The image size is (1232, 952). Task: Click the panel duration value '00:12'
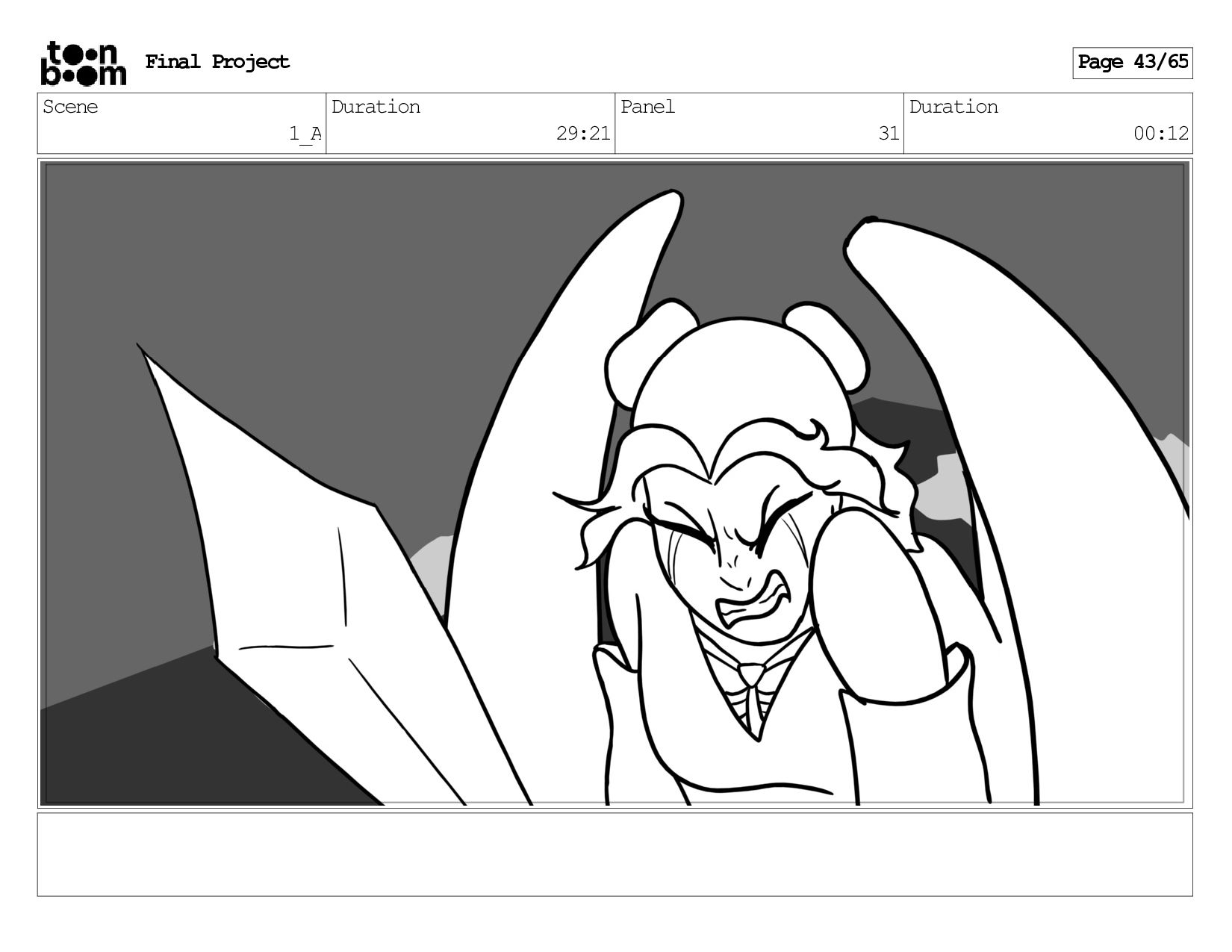1161,134
